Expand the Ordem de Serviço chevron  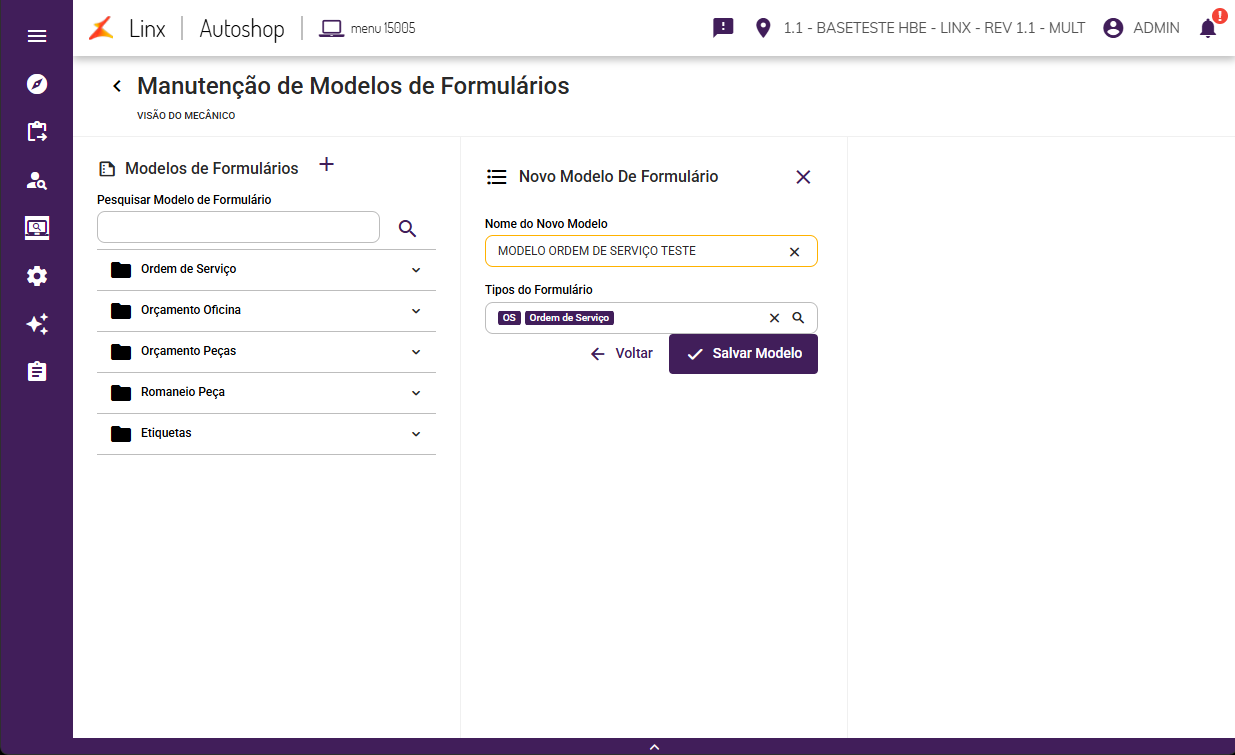tap(416, 270)
